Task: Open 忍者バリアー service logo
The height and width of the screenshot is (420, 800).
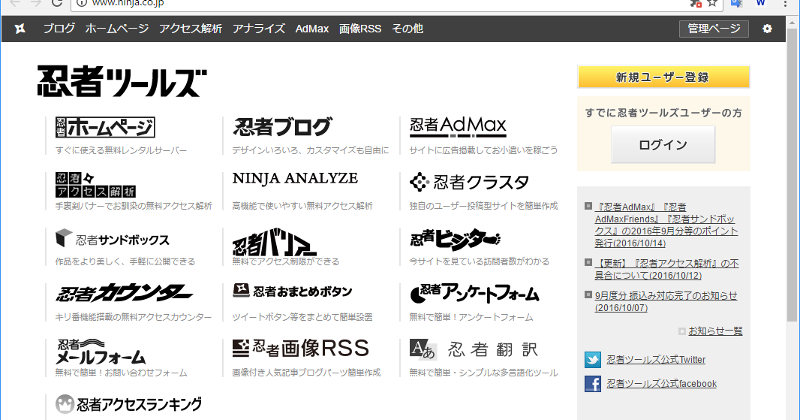Action: 274,242
